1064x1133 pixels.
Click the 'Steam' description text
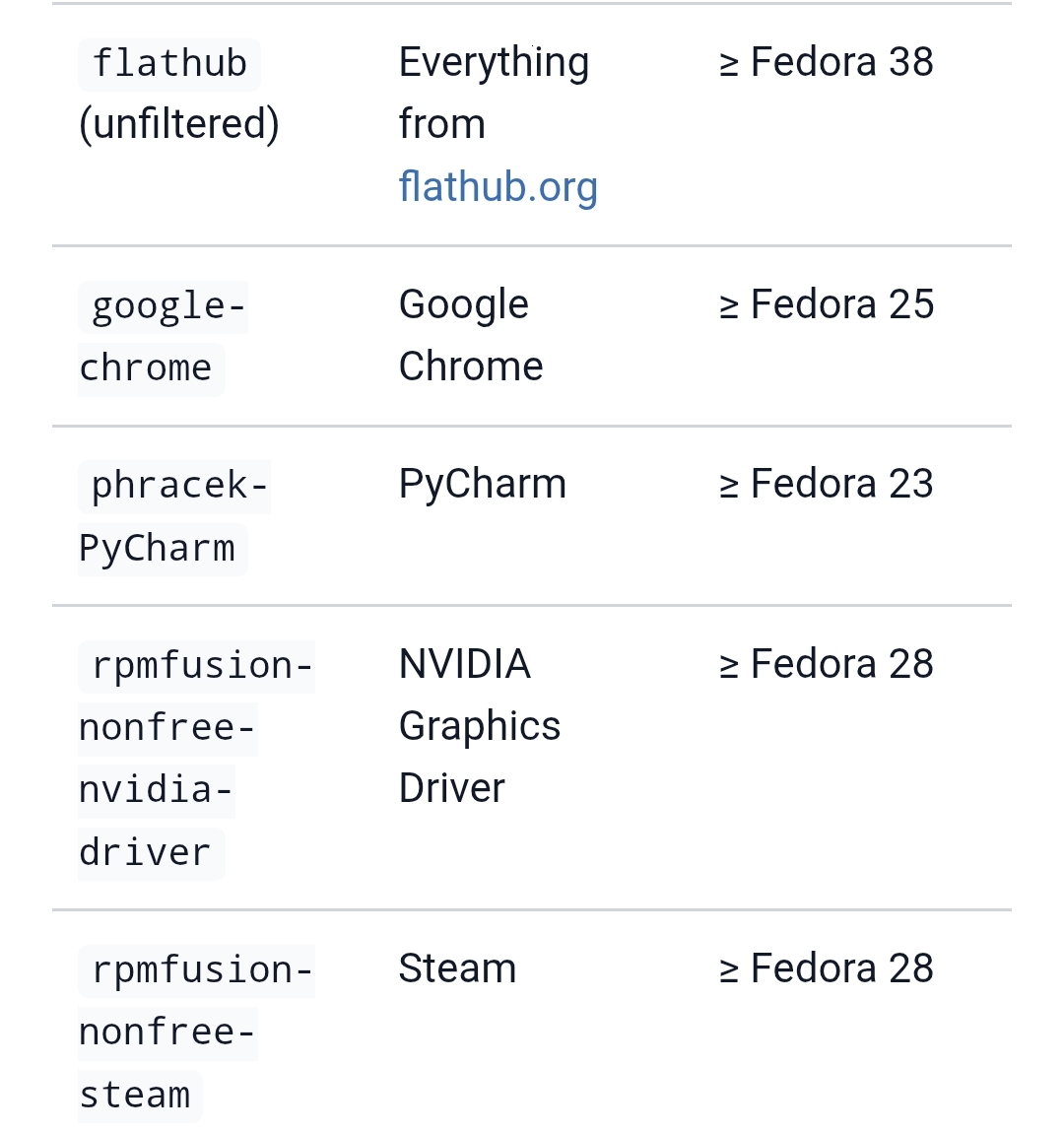pos(457,969)
